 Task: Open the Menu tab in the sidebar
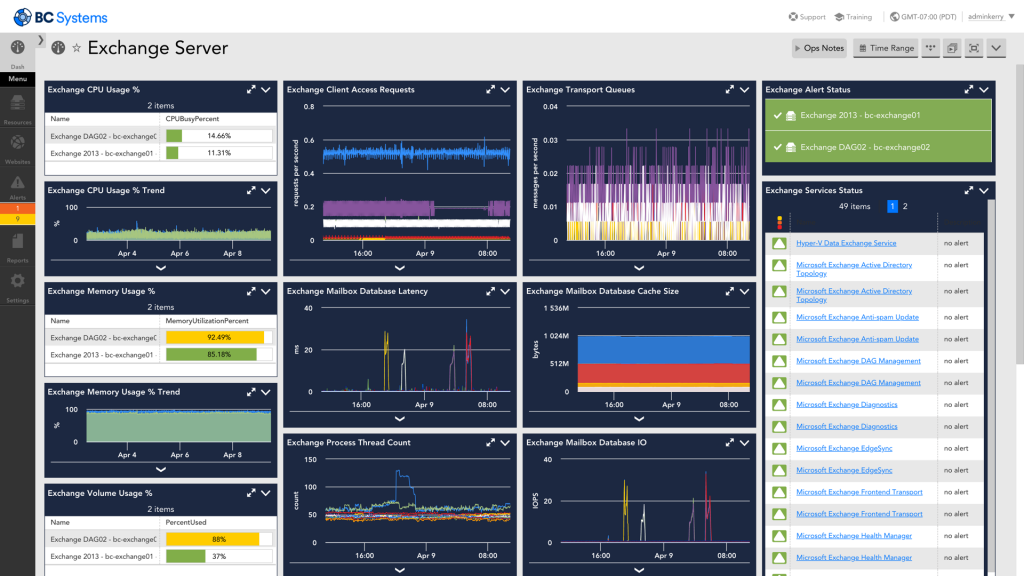[x=16, y=77]
